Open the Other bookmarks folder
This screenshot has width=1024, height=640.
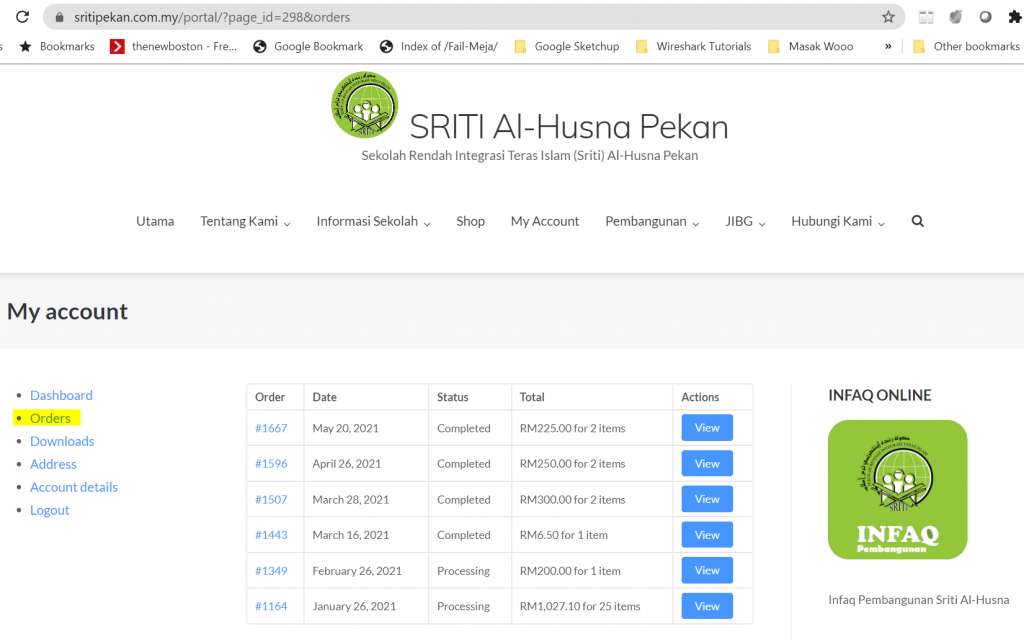pyautogui.click(x=966, y=46)
